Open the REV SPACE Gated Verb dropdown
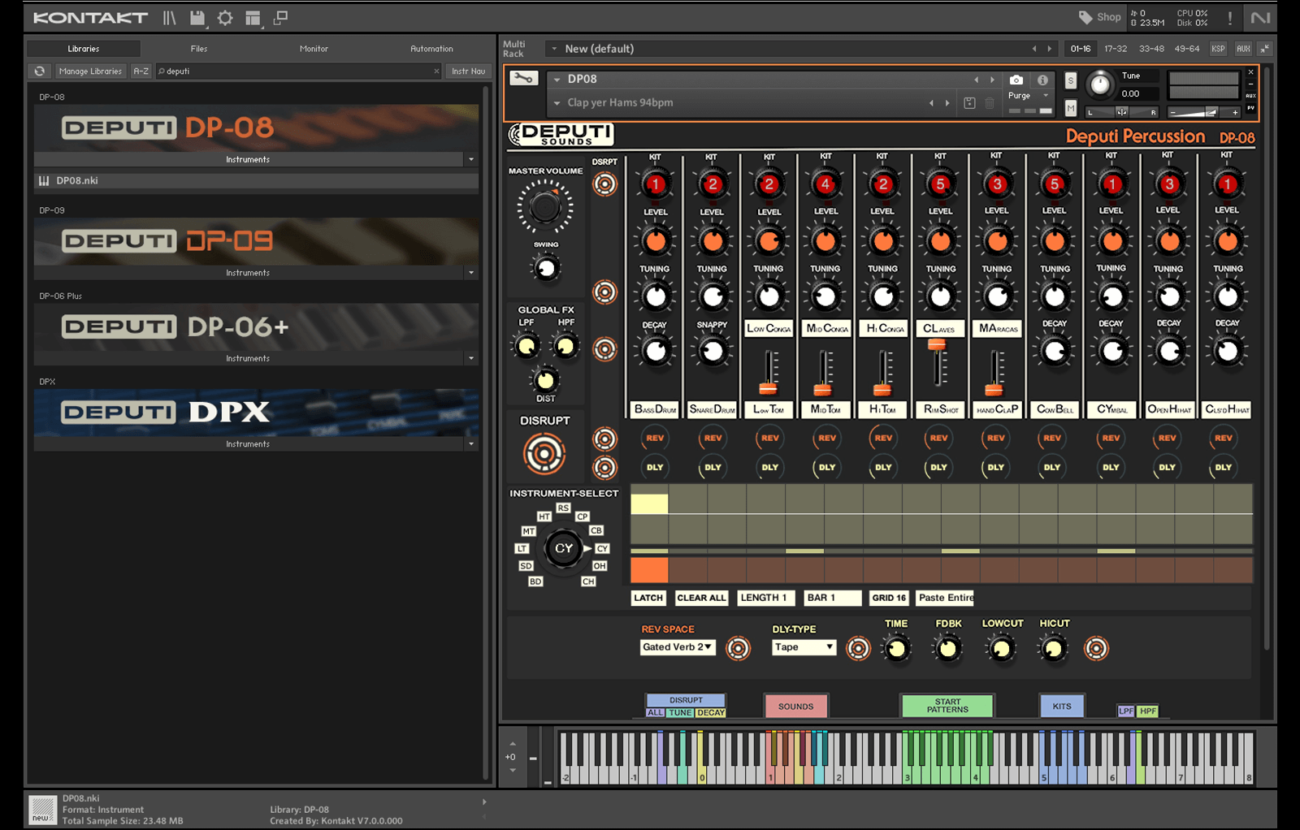The height and width of the screenshot is (830, 1300). click(677, 647)
